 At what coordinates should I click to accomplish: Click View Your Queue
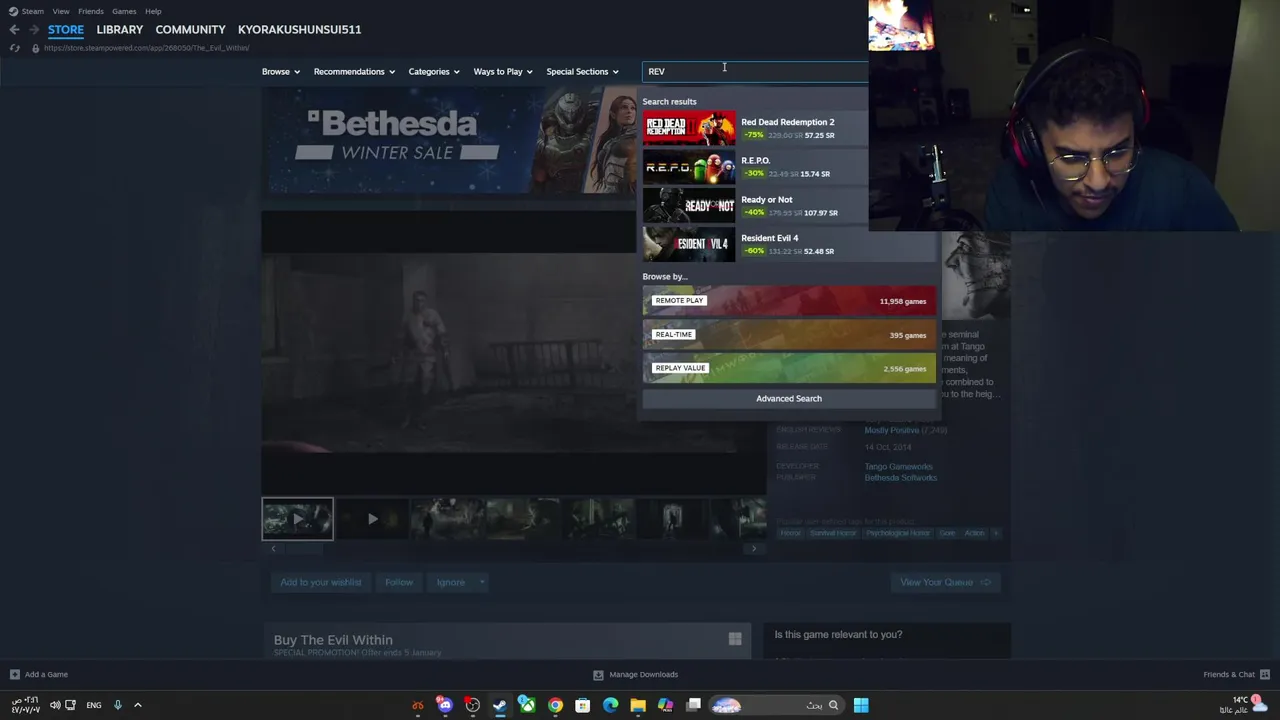945,582
